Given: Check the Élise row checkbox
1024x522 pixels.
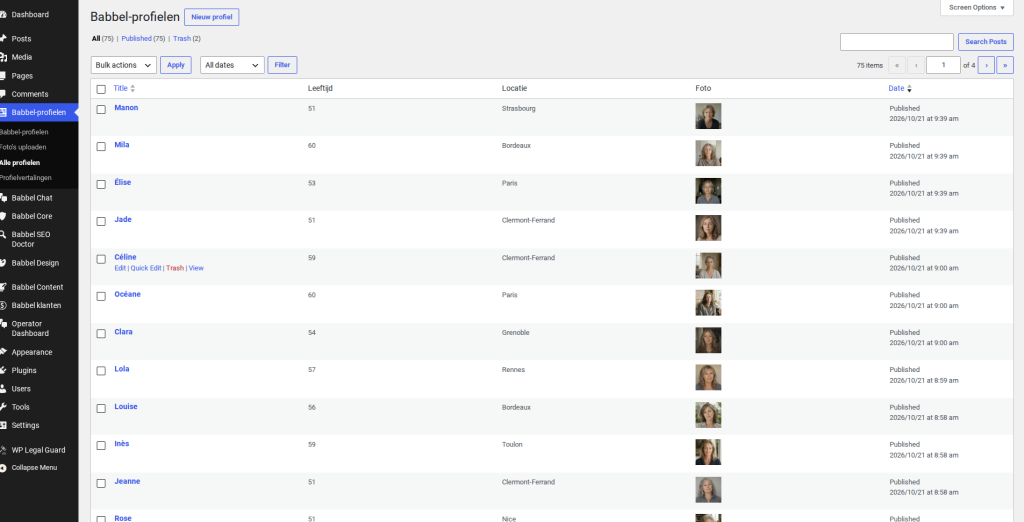Looking at the screenshot, I should pyautogui.click(x=101, y=184).
